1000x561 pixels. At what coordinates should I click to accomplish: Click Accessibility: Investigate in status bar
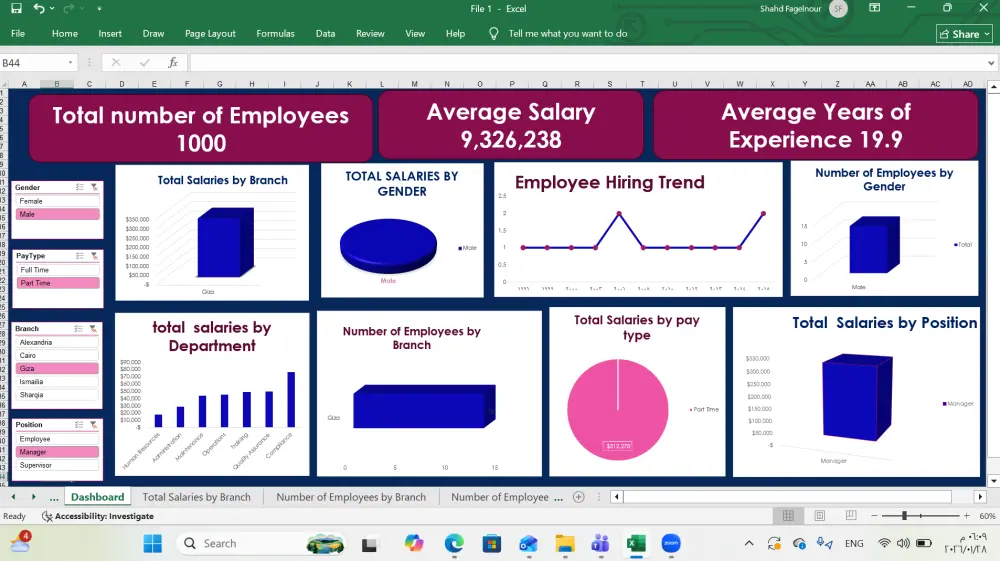pos(98,516)
